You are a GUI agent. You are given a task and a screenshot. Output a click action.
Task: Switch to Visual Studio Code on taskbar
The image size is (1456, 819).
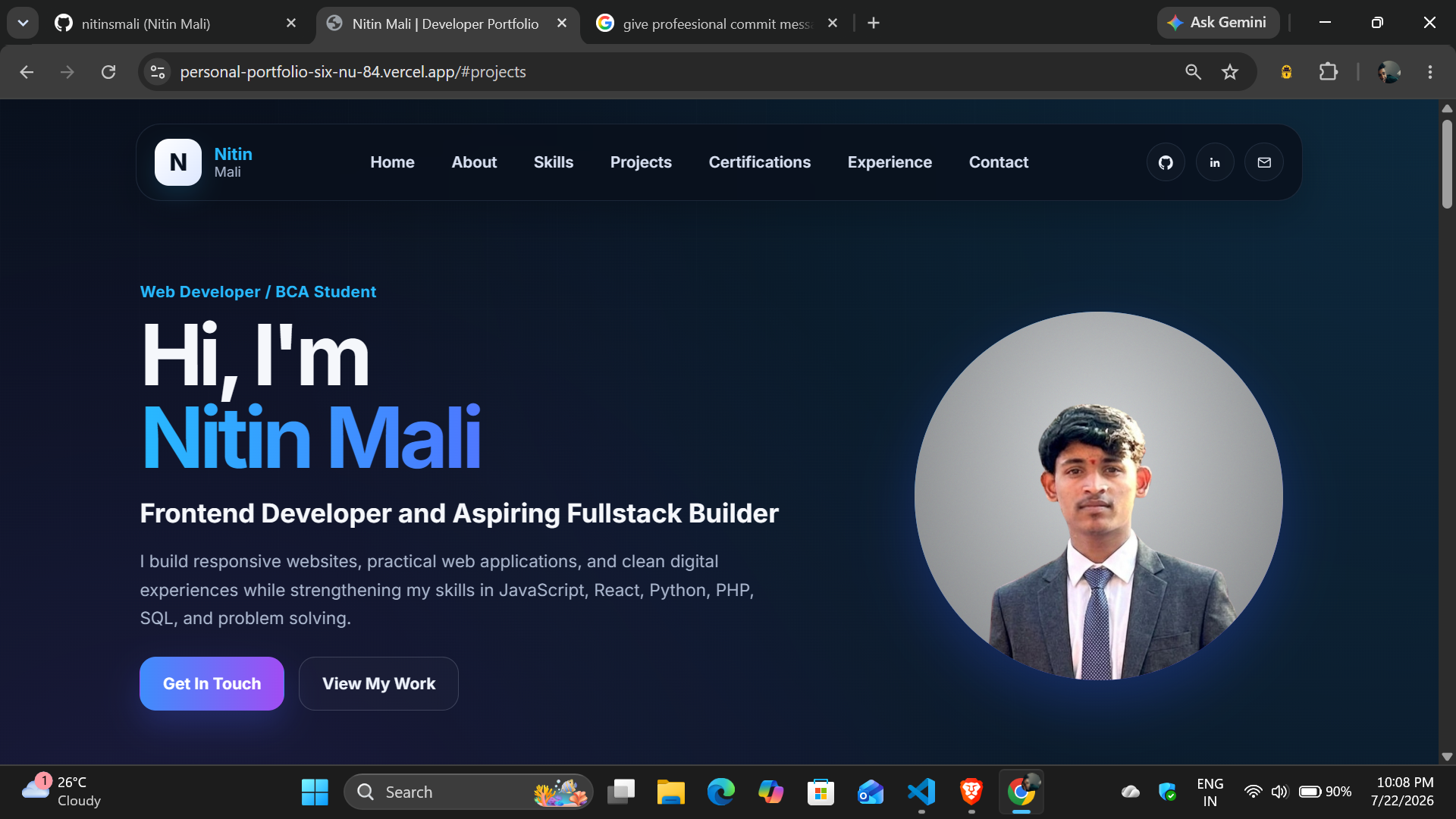pos(921,792)
